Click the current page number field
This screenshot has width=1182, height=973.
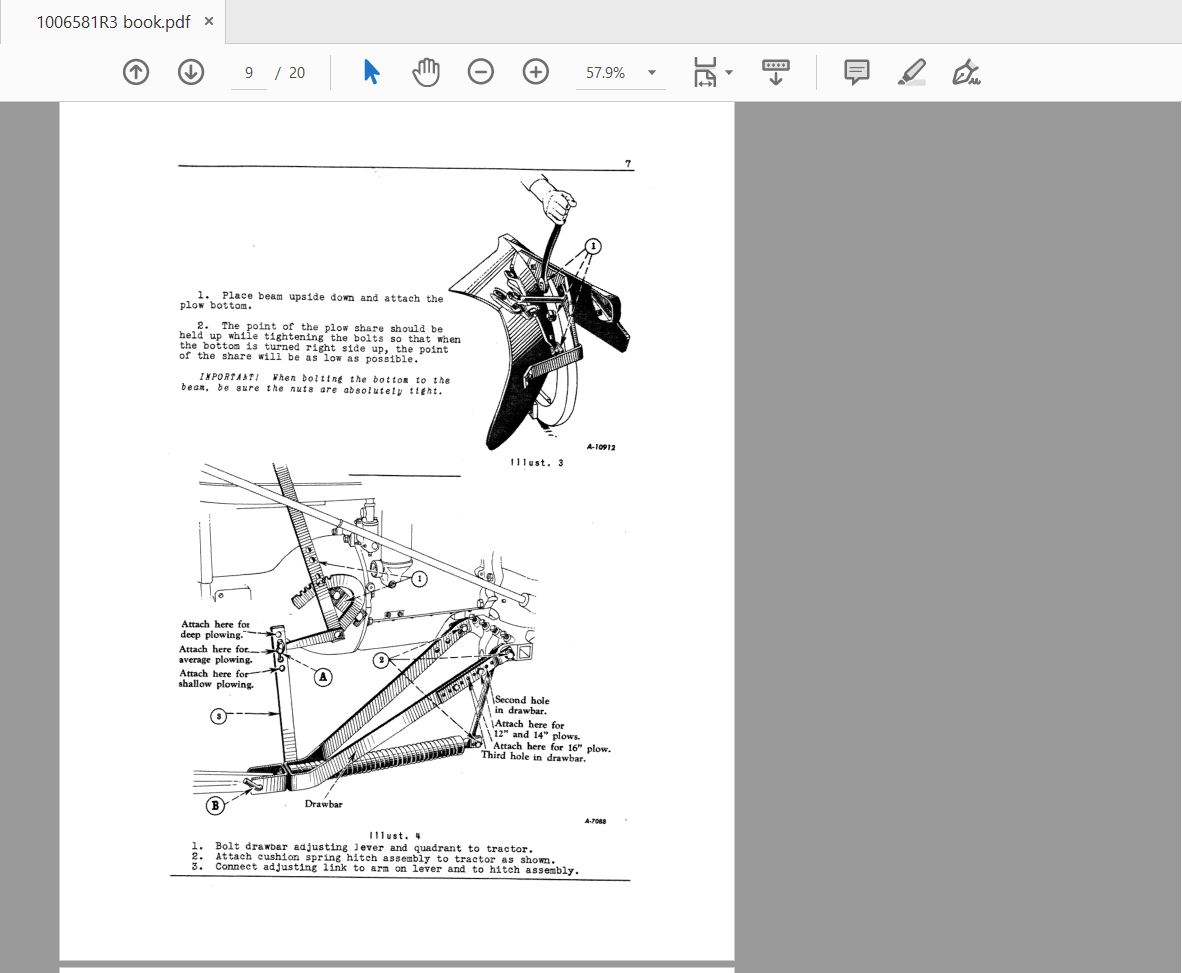pos(249,72)
